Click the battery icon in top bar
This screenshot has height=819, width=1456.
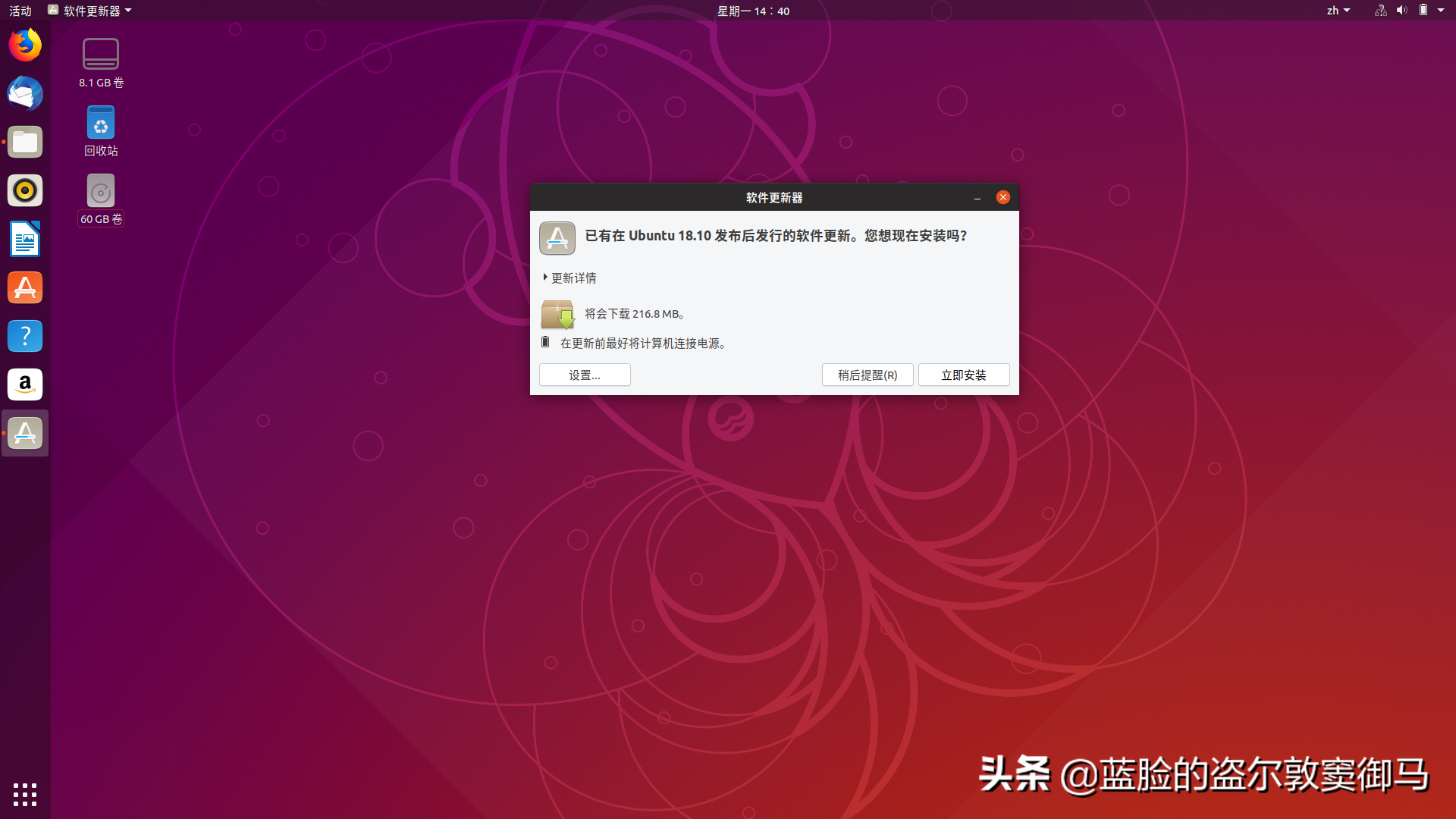coord(1423,11)
